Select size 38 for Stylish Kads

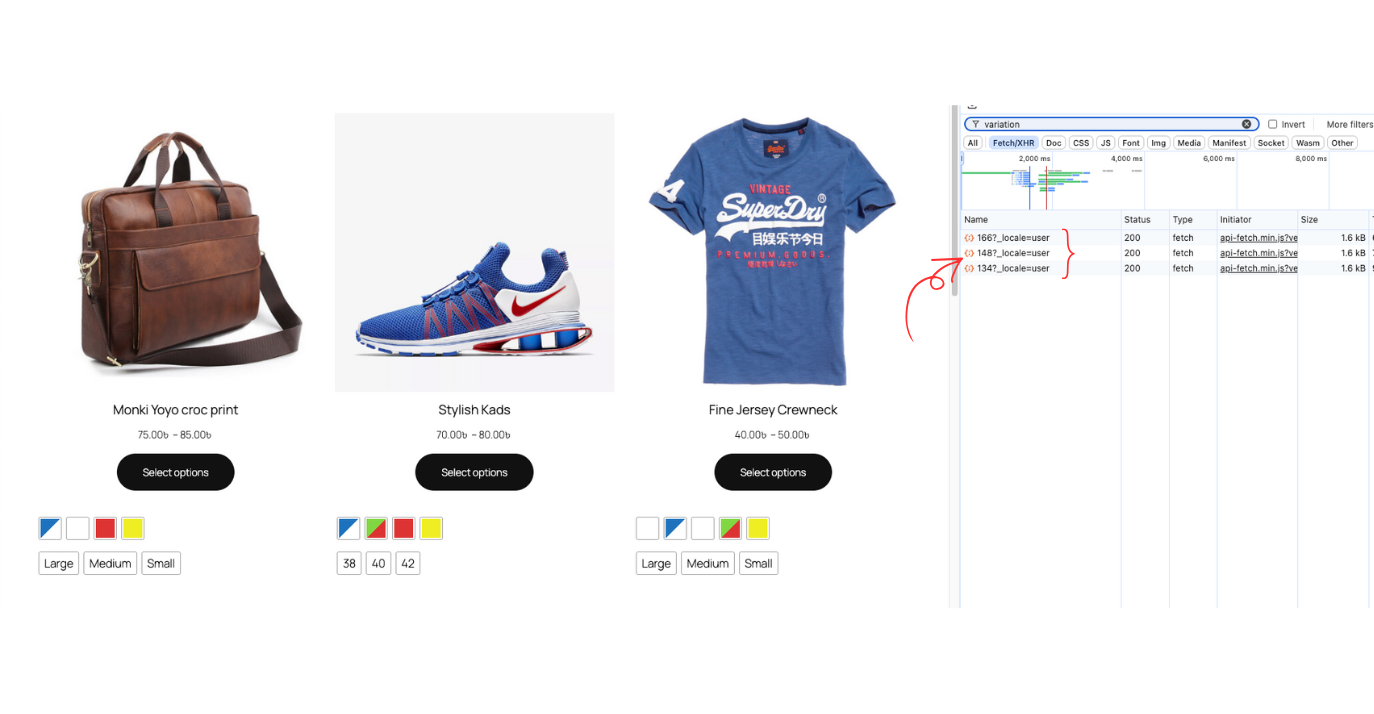[x=348, y=563]
